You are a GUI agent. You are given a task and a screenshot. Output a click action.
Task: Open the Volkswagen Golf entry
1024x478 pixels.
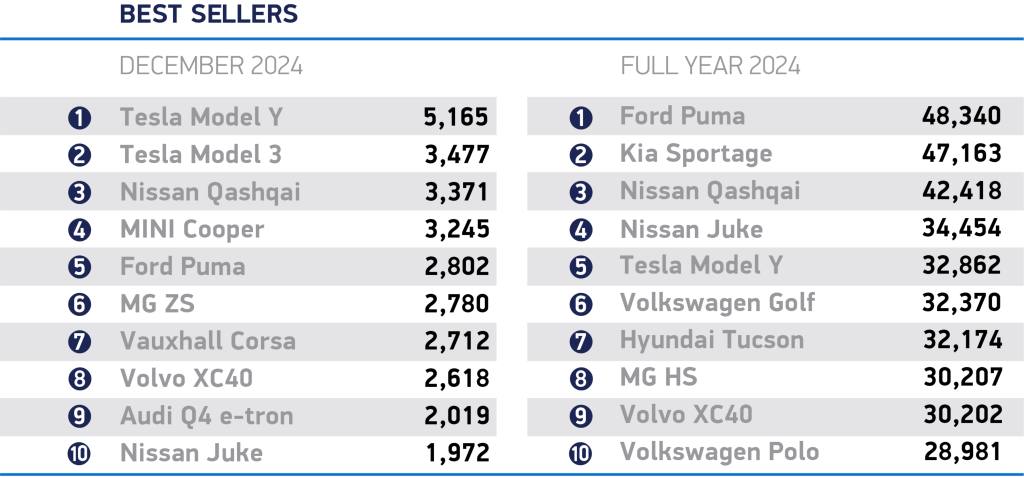(717, 303)
